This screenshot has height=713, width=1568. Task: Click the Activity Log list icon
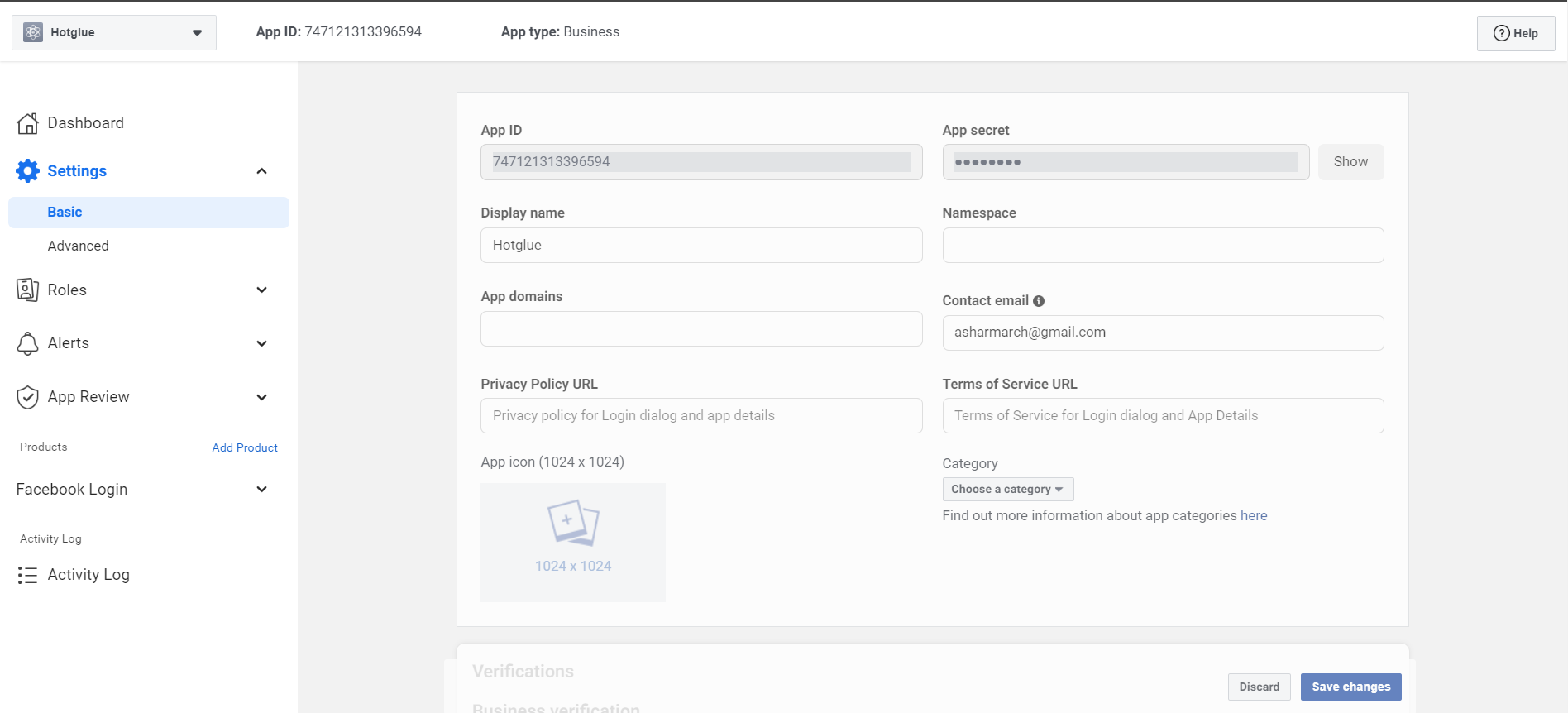click(x=27, y=575)
